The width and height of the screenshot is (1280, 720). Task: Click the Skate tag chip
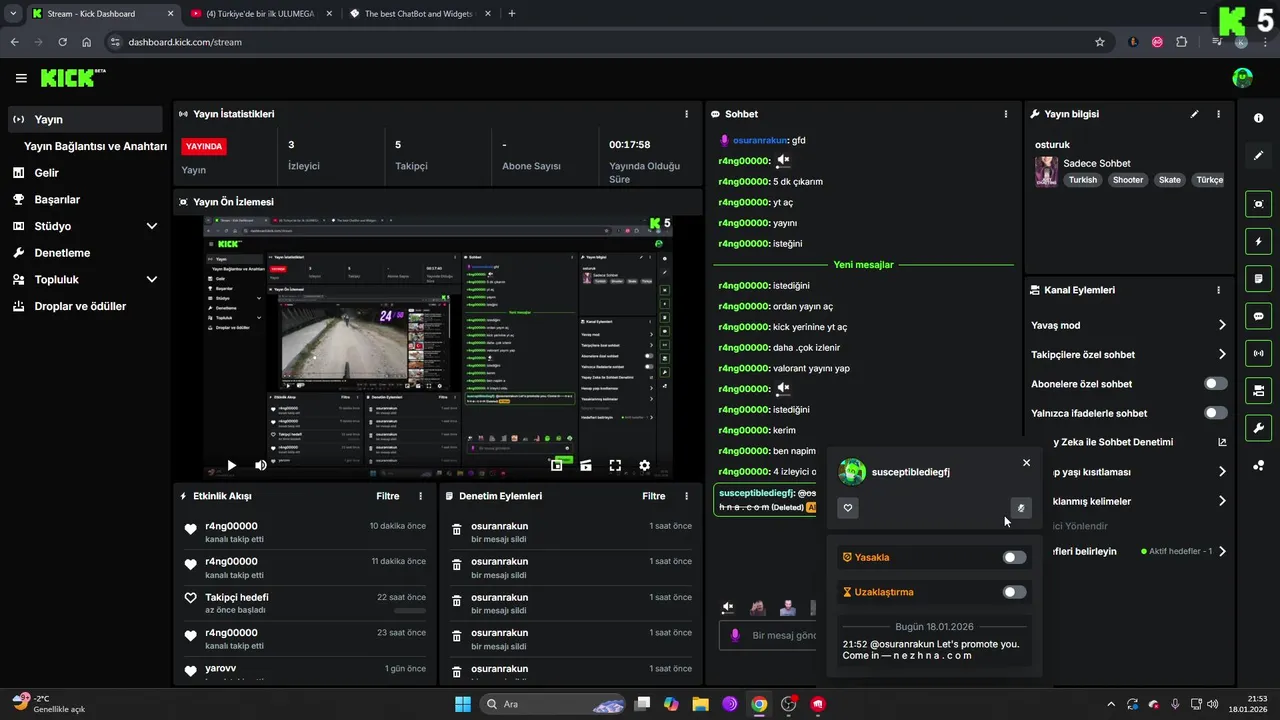(x=1170, y=180)
